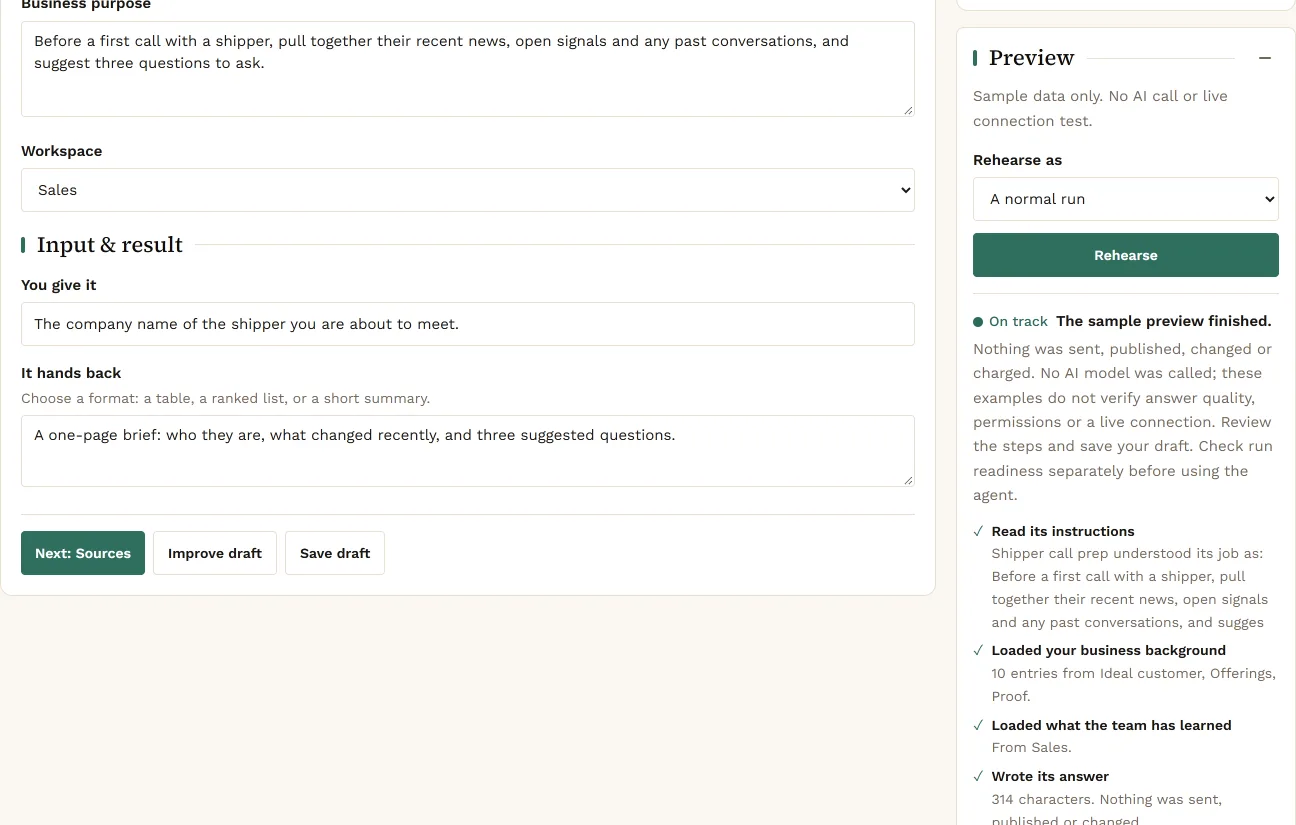Edit the Business purpose text area
This screenshot has height=825, width=1296.
coord(468,69)
